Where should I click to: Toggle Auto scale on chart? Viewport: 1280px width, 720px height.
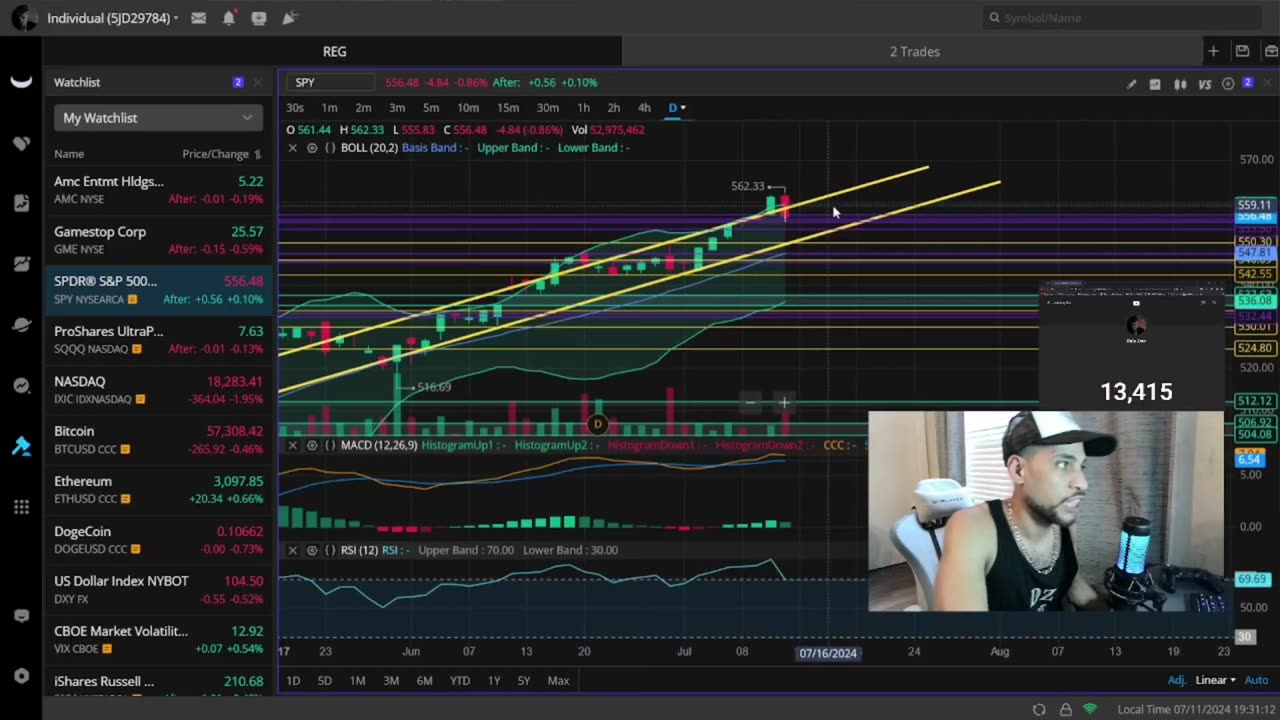point(1255,680)
